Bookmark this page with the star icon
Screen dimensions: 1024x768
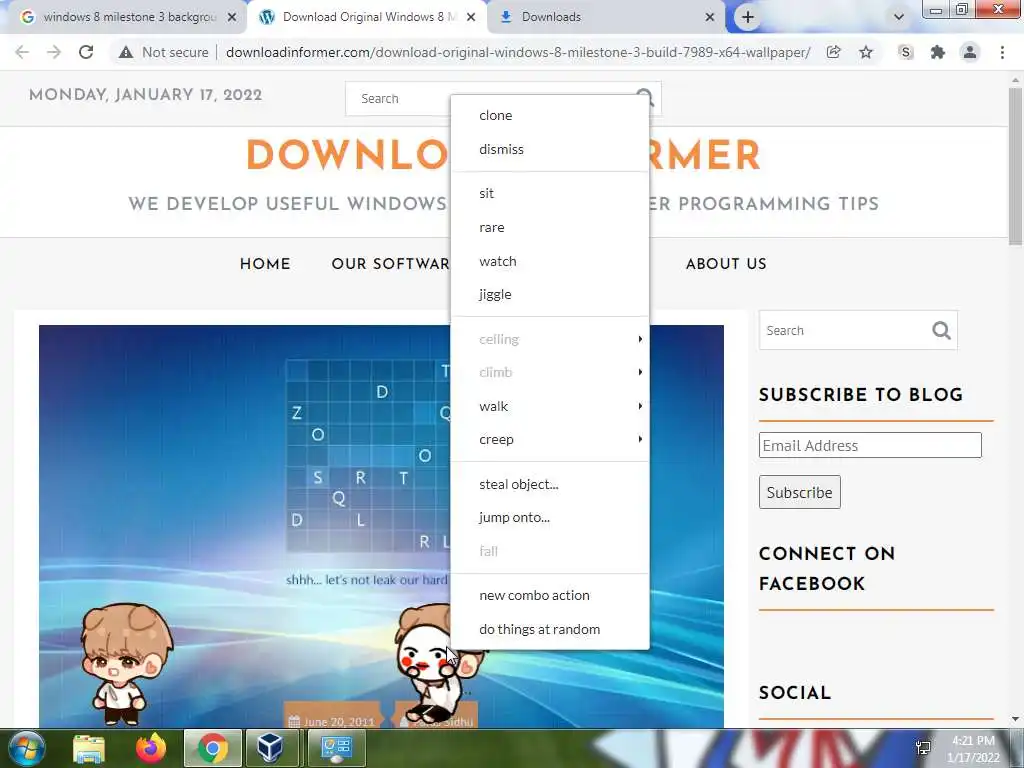(866, 52)
